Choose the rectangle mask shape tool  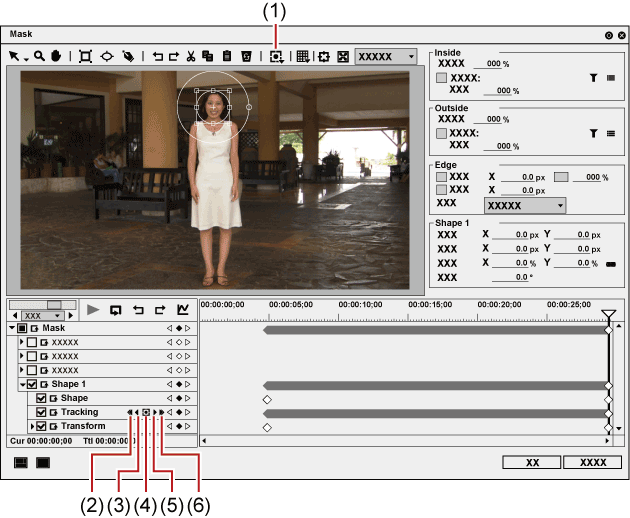[85, 56]
